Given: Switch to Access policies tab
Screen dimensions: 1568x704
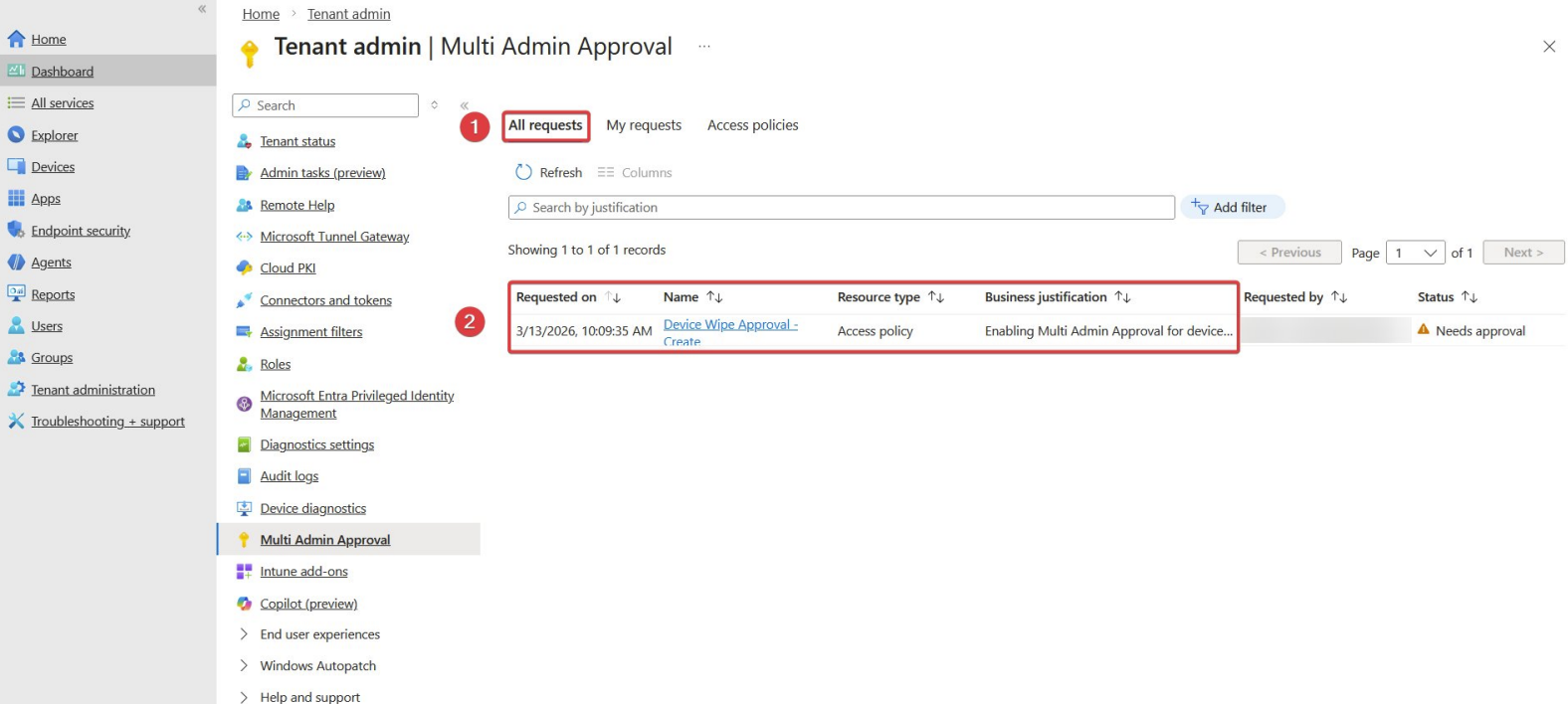Looking at the screenshot, I should click(752, 125).
